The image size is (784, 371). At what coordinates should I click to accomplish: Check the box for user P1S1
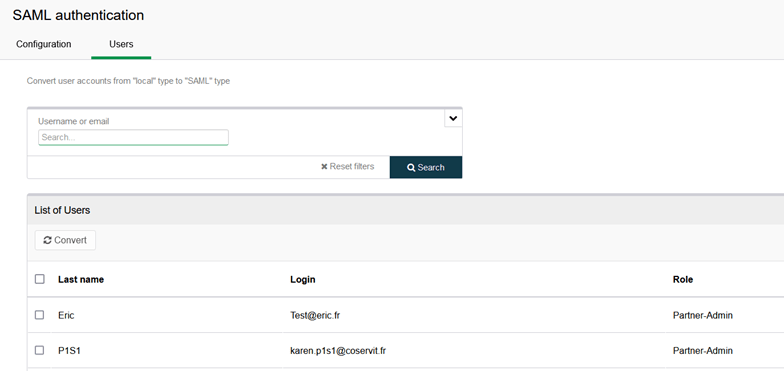pyautogui.click(x=40, y=350)
